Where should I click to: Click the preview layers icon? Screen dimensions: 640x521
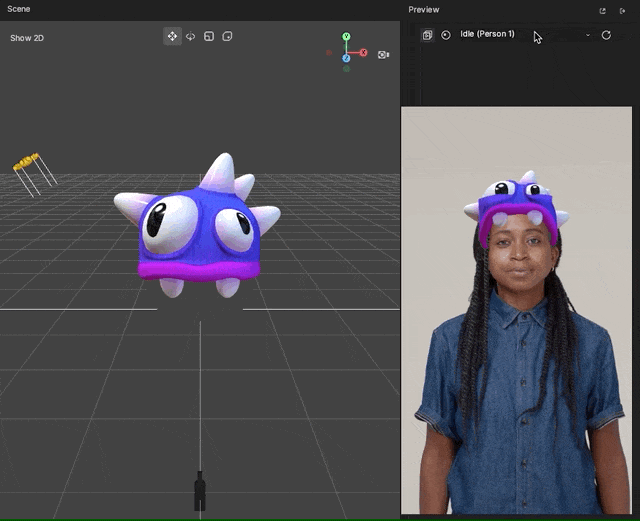tap(427, 35)
